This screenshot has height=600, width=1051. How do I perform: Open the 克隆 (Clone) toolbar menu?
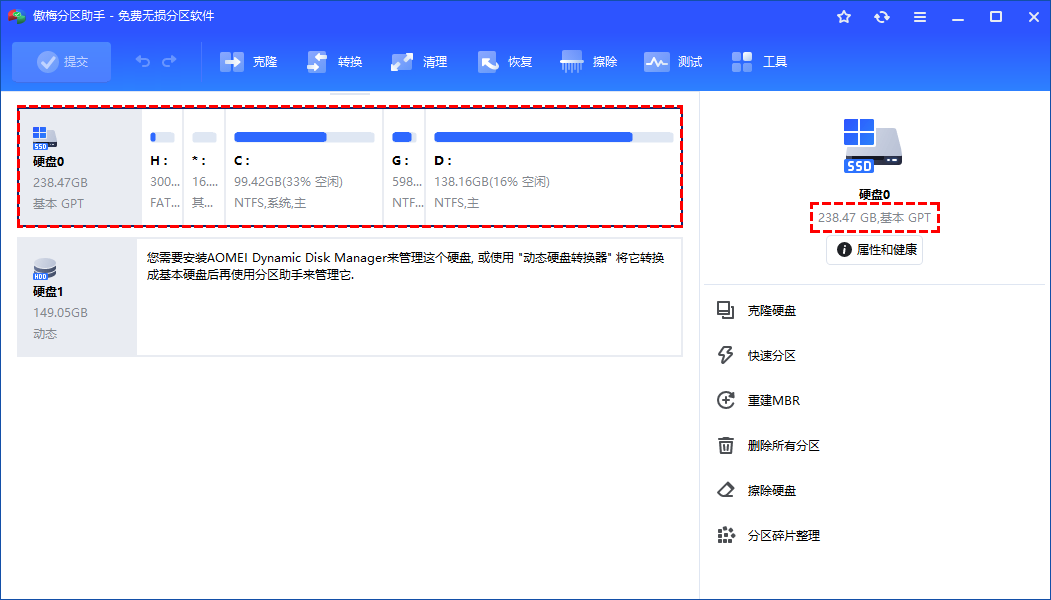pos(249,62)
